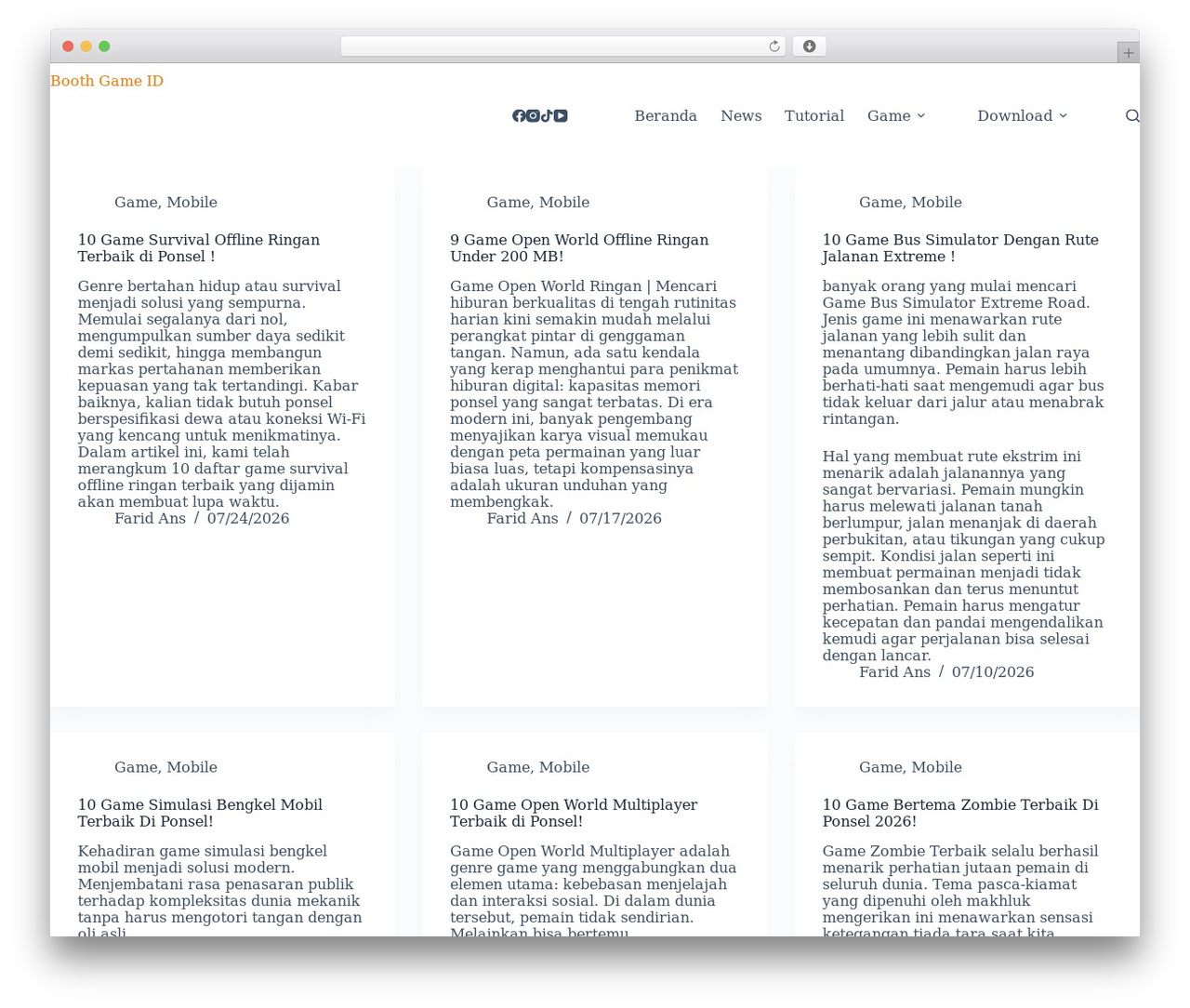Click excerpt starting Genre bertahan hidup
The width and height of the screenshot is (1190, 1008).
tap(222, 393)
